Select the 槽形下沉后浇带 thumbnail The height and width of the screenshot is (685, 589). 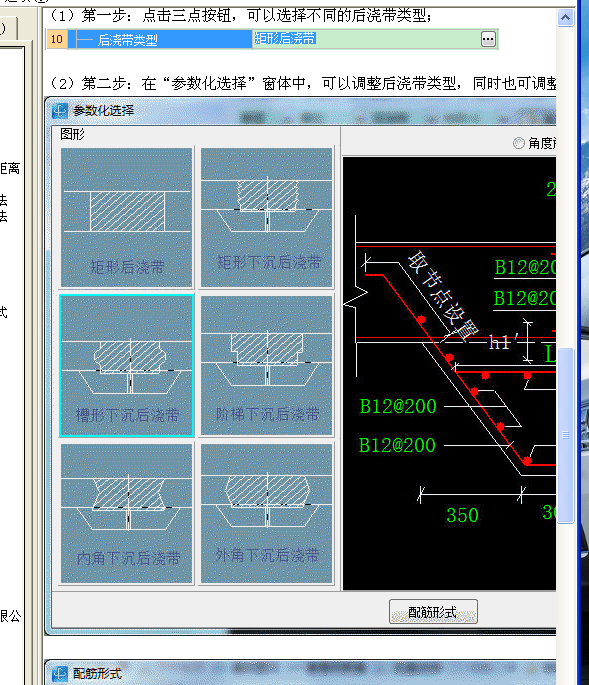(x=127, y=365)
